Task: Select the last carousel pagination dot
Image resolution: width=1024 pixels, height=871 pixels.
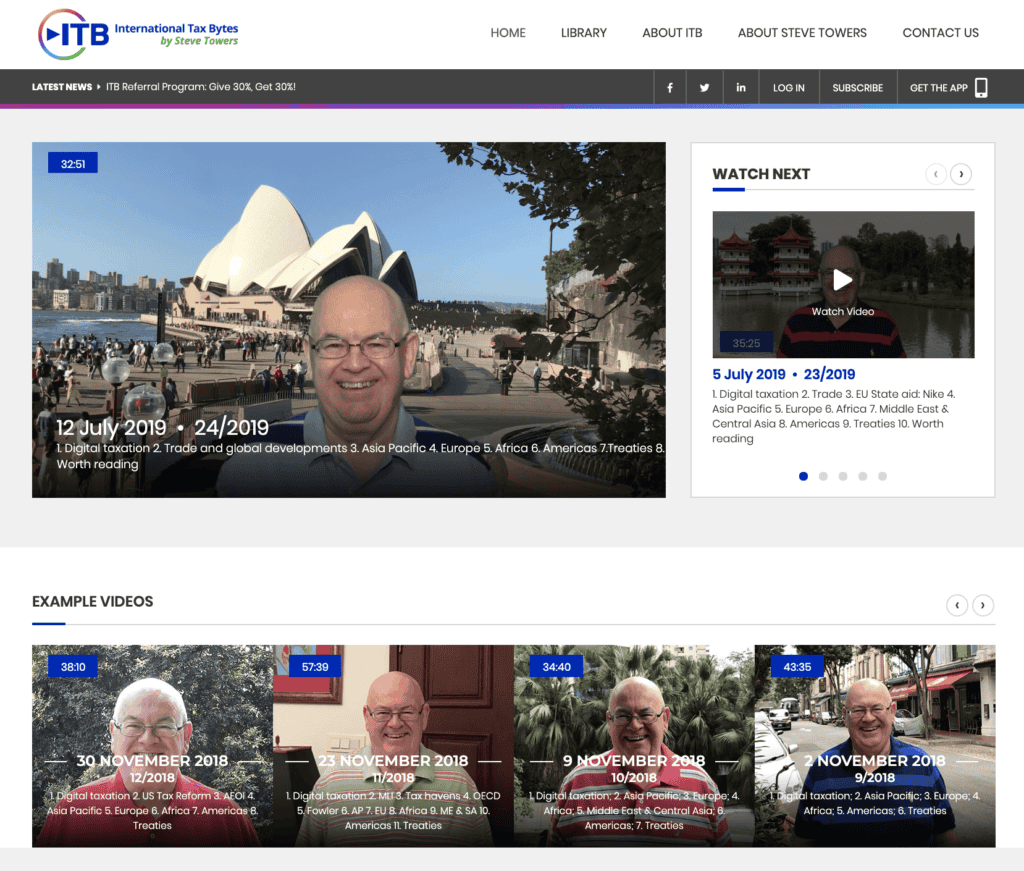Action: pos(882,477)
